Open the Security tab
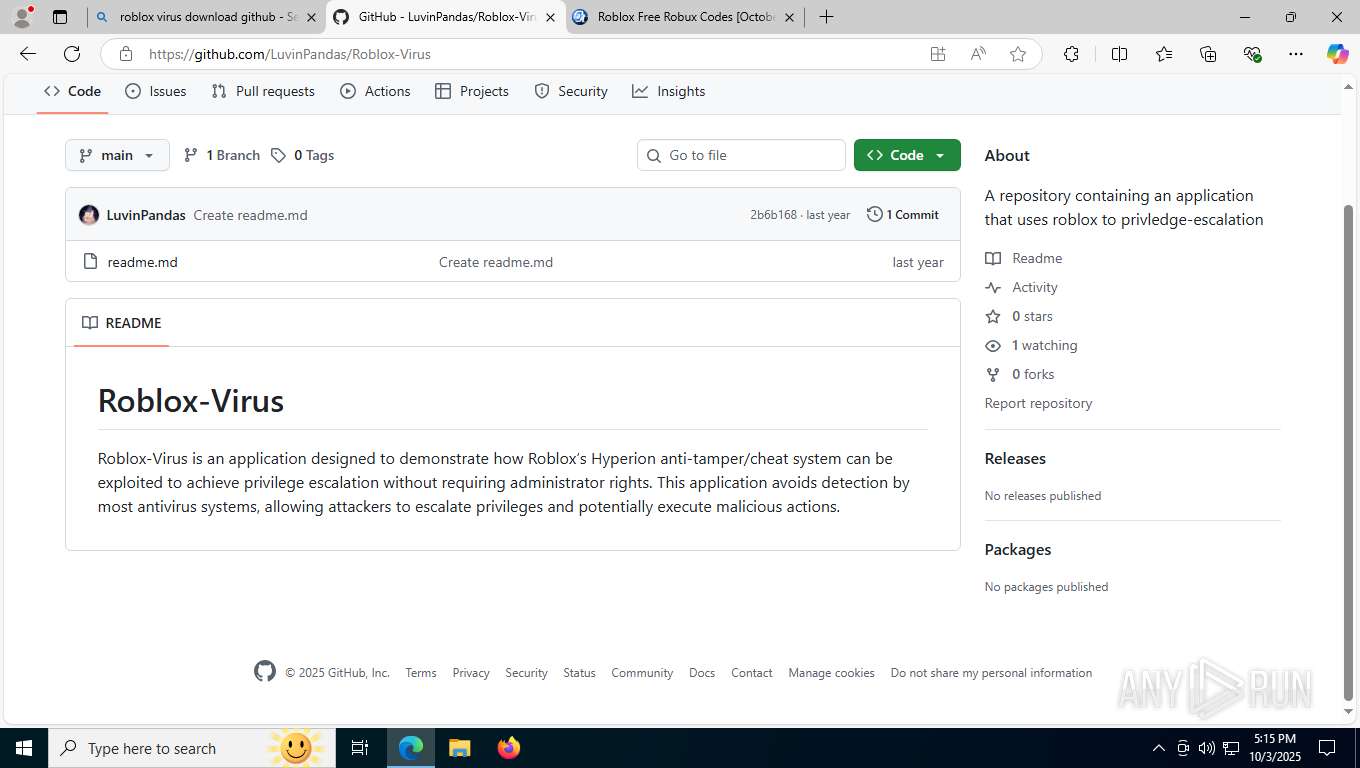1360x768 pixels. click(571, 91)
